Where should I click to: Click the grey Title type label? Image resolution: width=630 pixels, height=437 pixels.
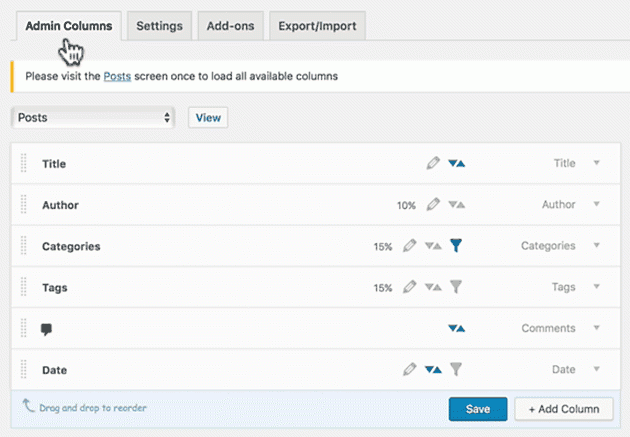click(565, 163)
